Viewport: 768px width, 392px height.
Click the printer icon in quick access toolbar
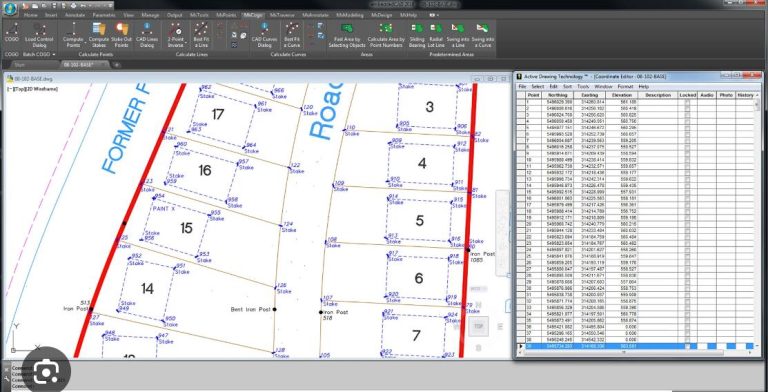(73, 5)
